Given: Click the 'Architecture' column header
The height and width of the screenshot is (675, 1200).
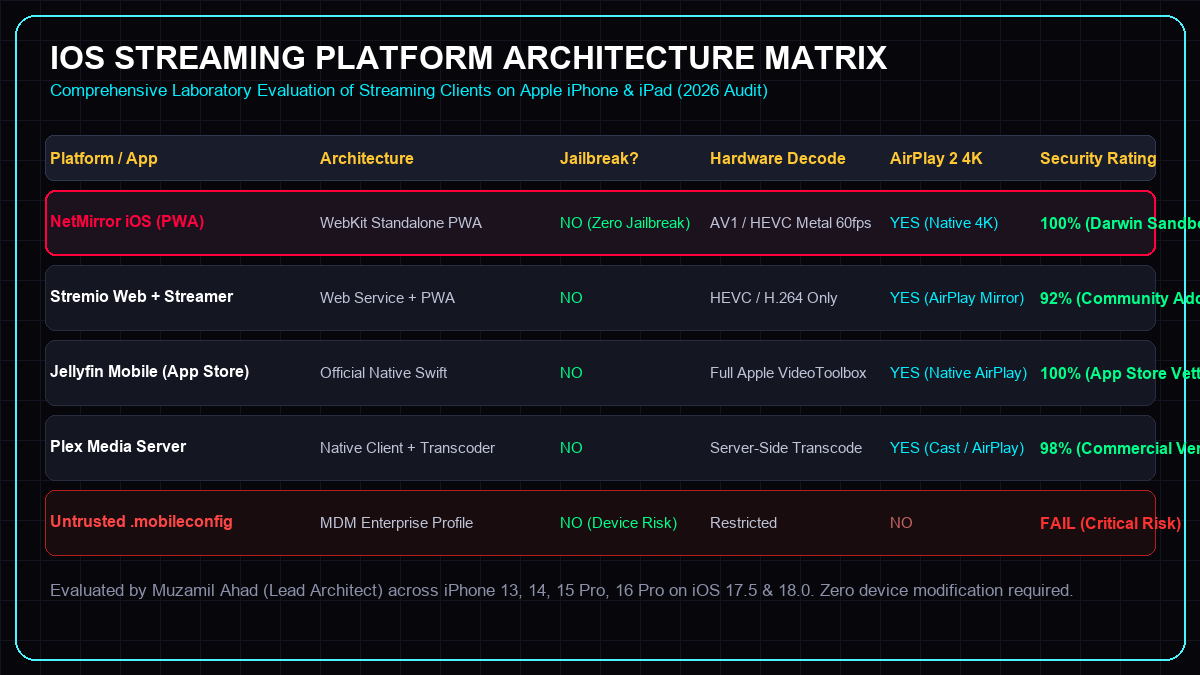Looking at the screenshot, I should pyautogui.click(x=367, y=159).
